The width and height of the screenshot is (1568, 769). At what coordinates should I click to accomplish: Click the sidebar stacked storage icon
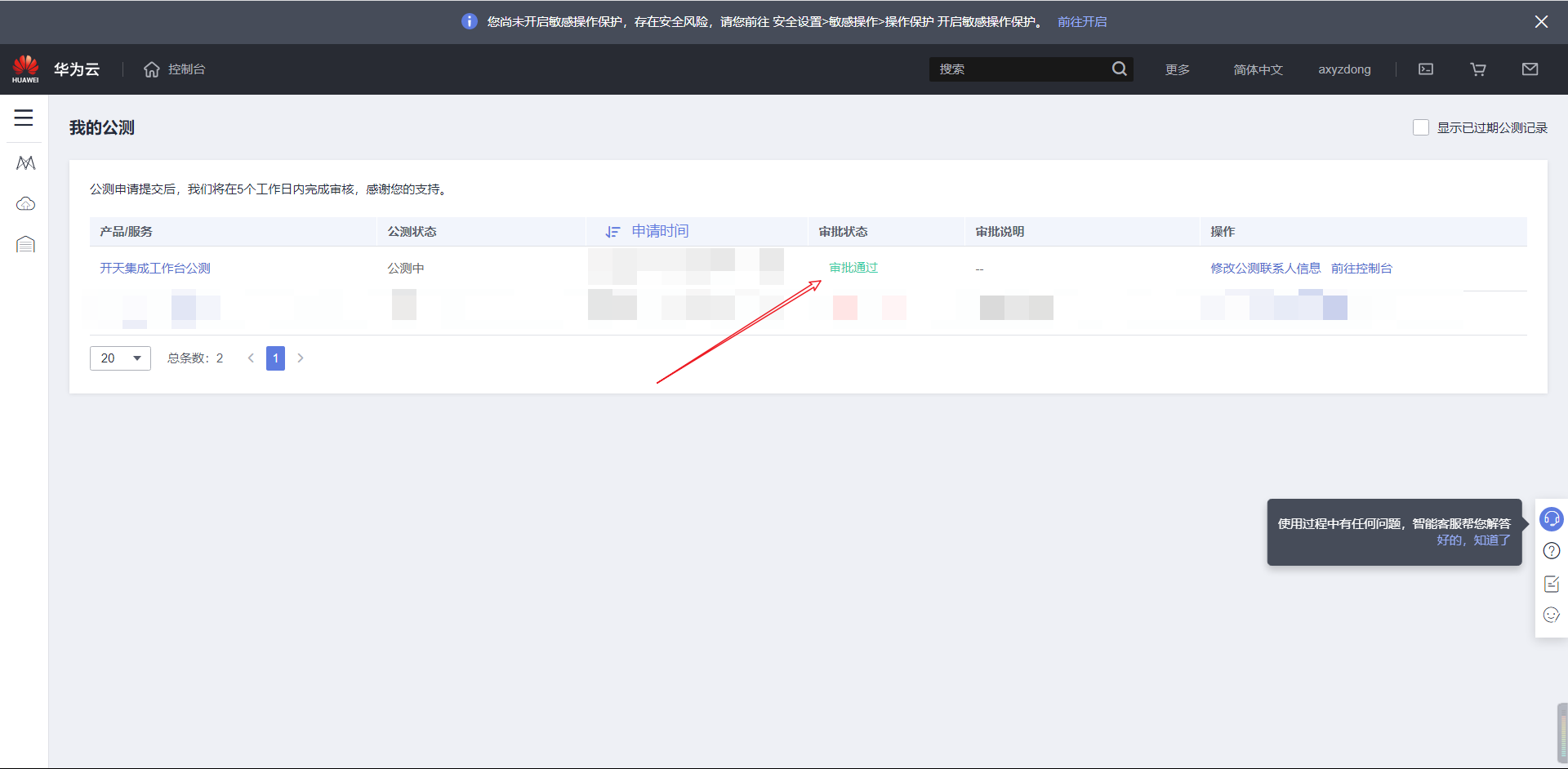(x=25, y=244)
